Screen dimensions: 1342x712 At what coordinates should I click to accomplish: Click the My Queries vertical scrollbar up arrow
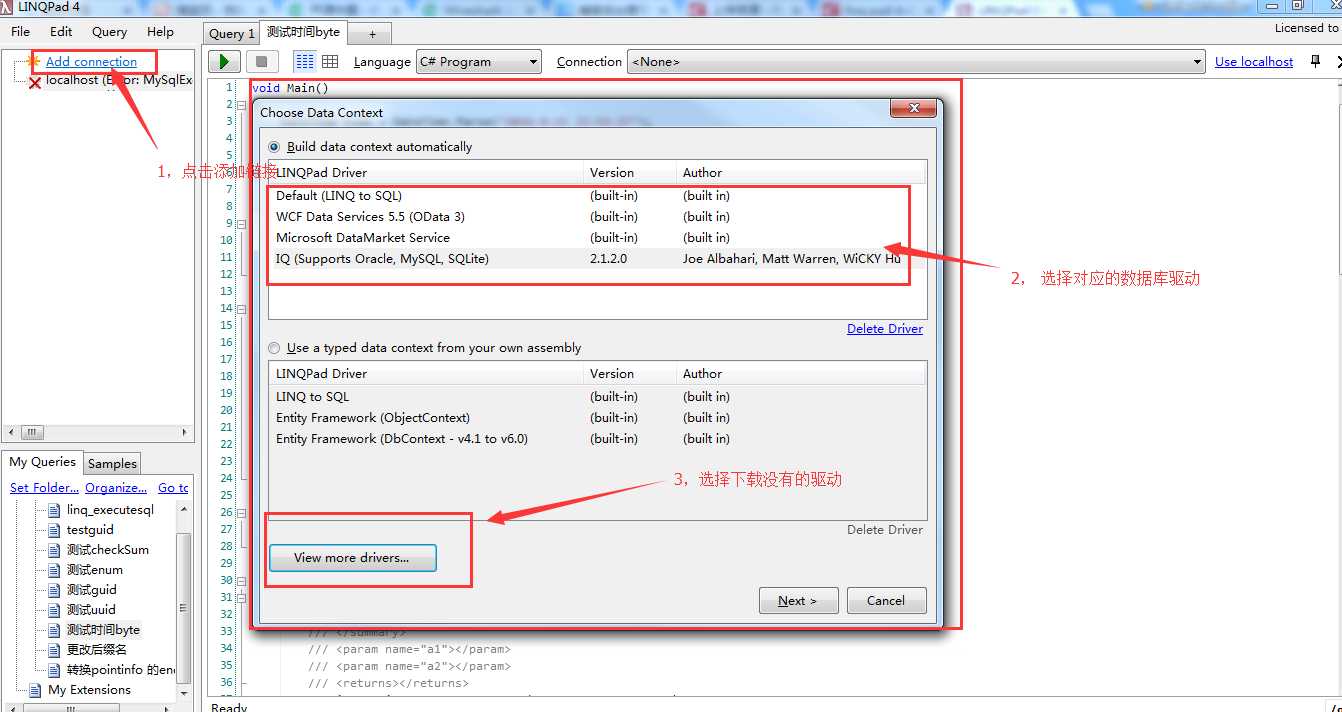pyautogui.click(x=183, y=509)
